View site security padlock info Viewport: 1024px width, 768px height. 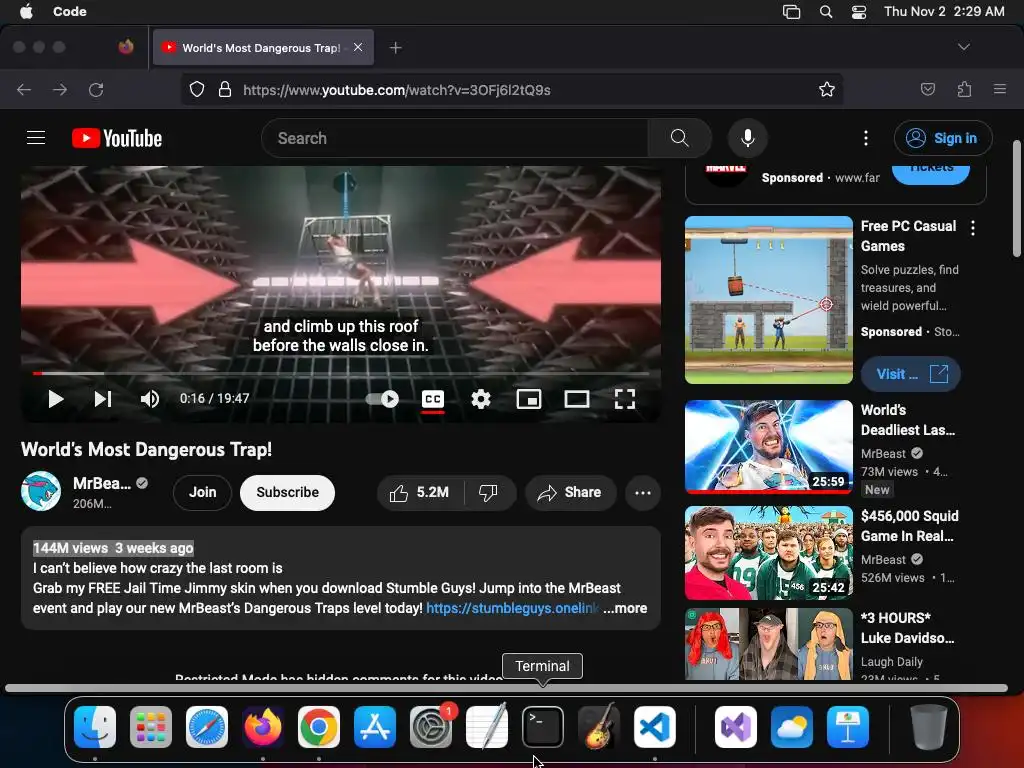225,89
